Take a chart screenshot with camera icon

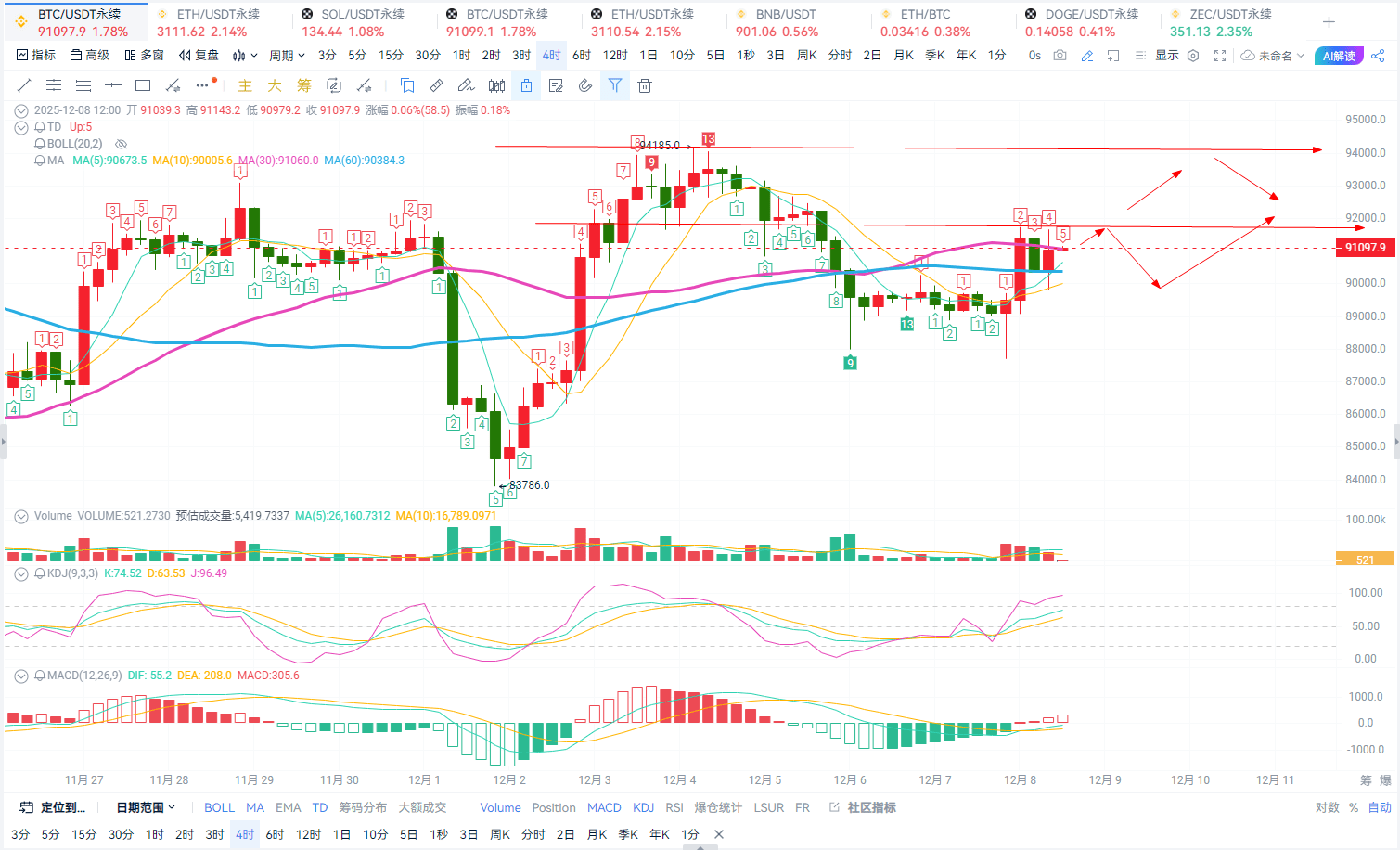point(1060,56)
